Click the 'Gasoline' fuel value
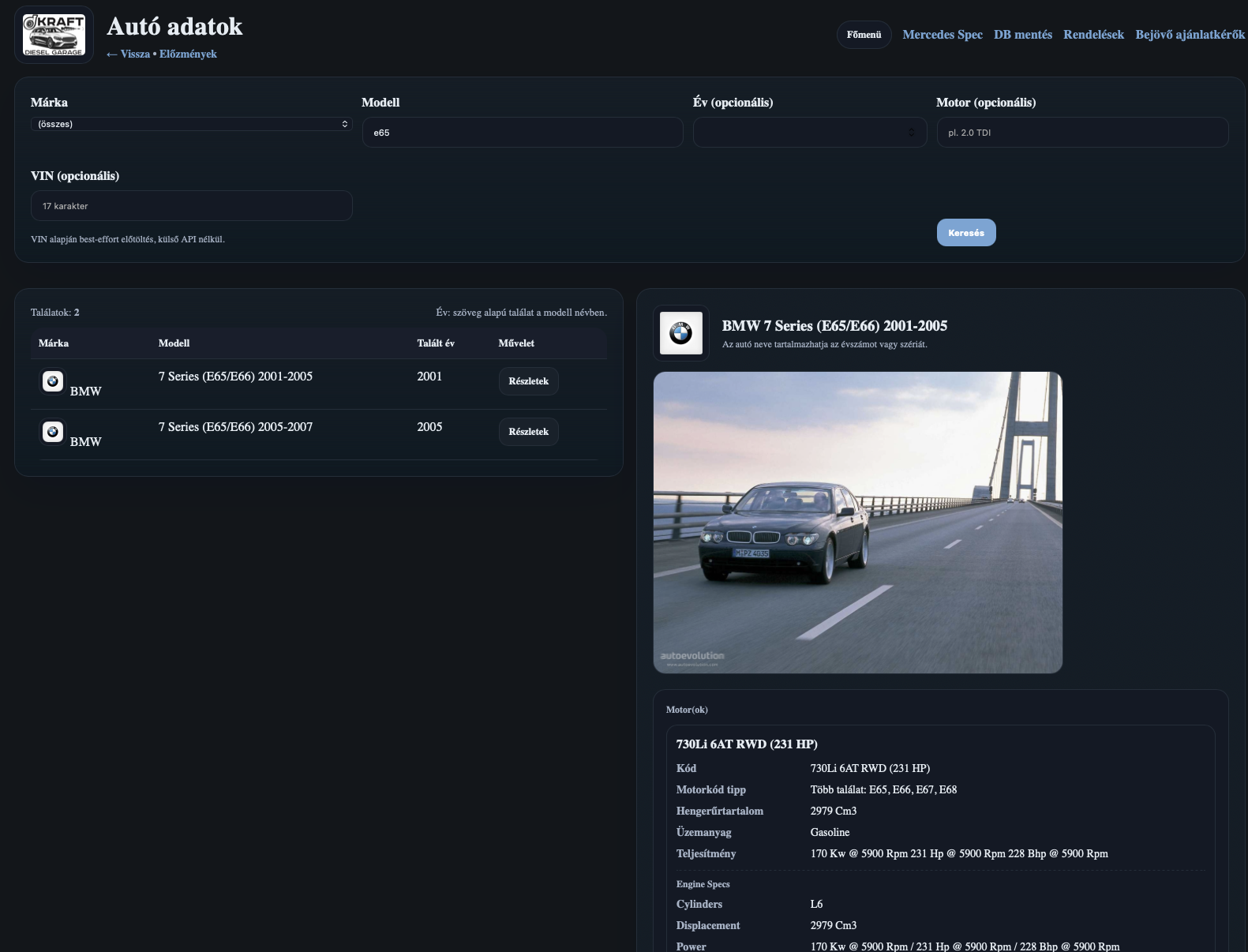Image resolution: width=1248 pixels, height=952 pixels. 830,832
